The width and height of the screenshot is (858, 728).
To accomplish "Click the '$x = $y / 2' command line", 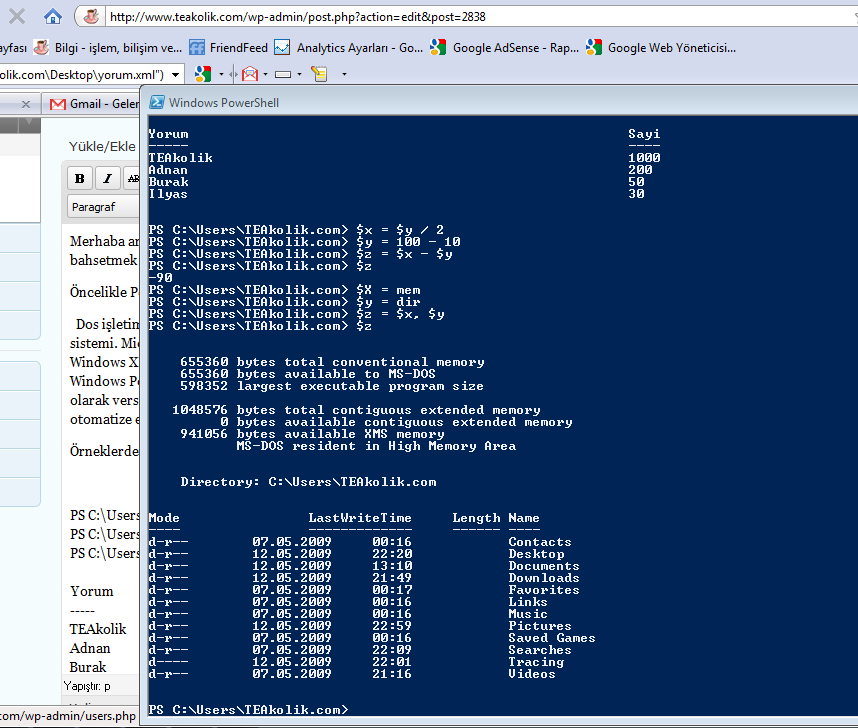I will tap(296, 230).
